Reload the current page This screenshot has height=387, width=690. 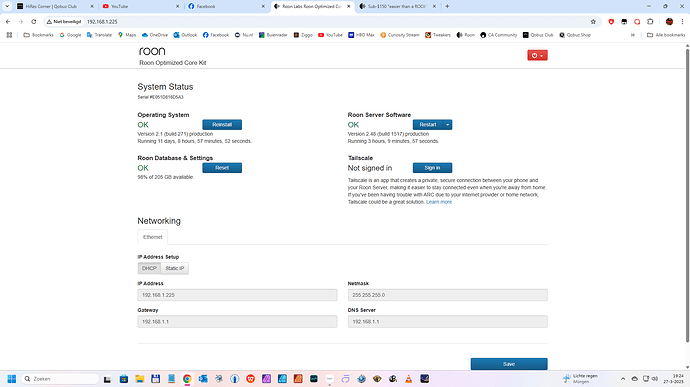(33, 22)
